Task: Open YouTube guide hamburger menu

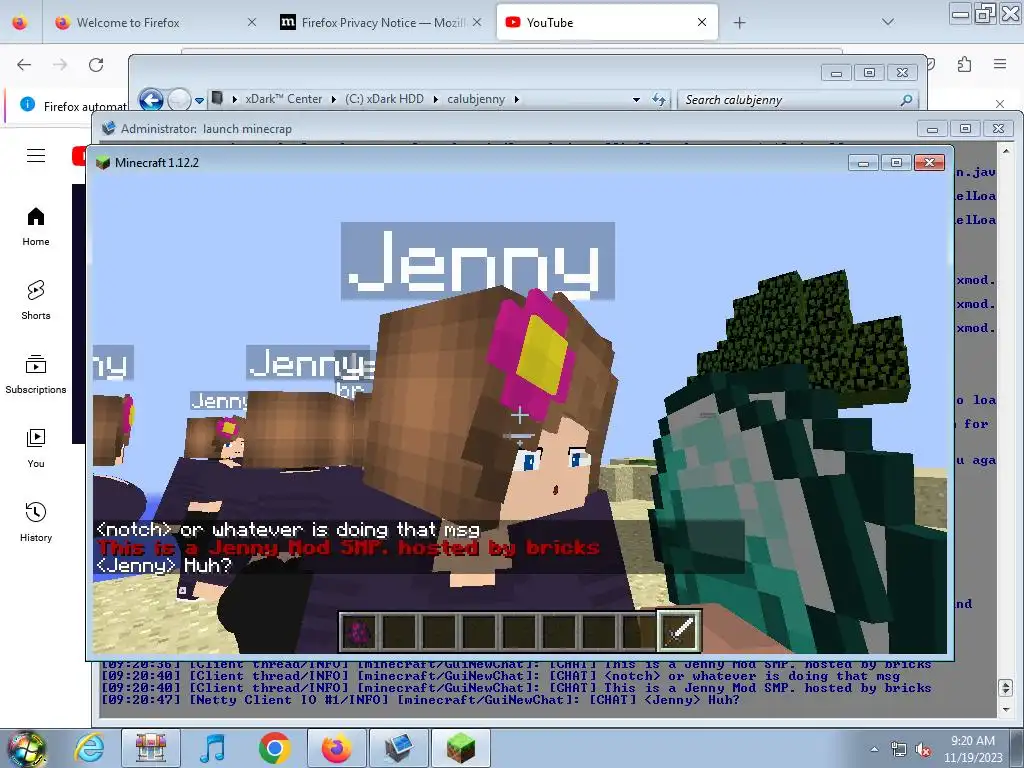Action: [36, 155]
